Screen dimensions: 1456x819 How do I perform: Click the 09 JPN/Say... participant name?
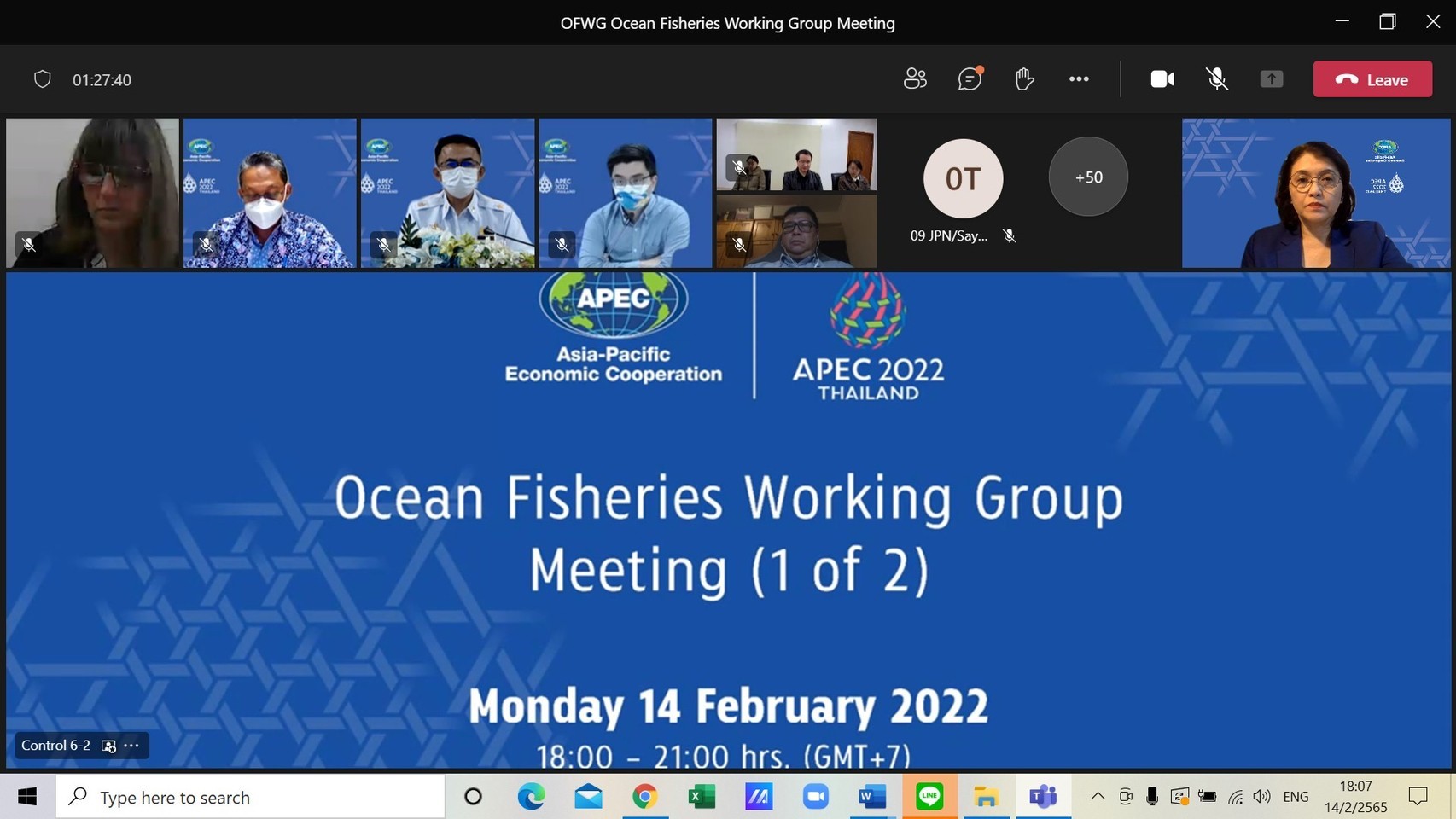click(x=948, y=235)
